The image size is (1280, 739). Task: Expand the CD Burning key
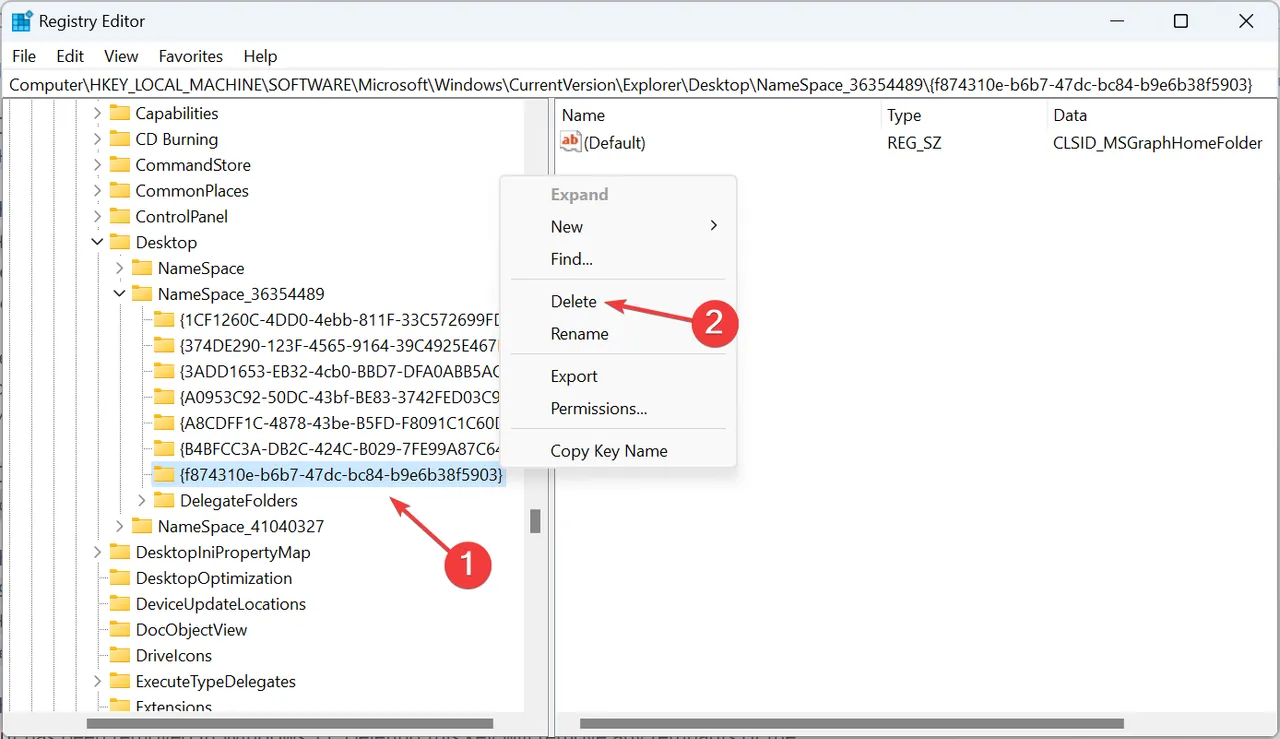coord(97,139)
